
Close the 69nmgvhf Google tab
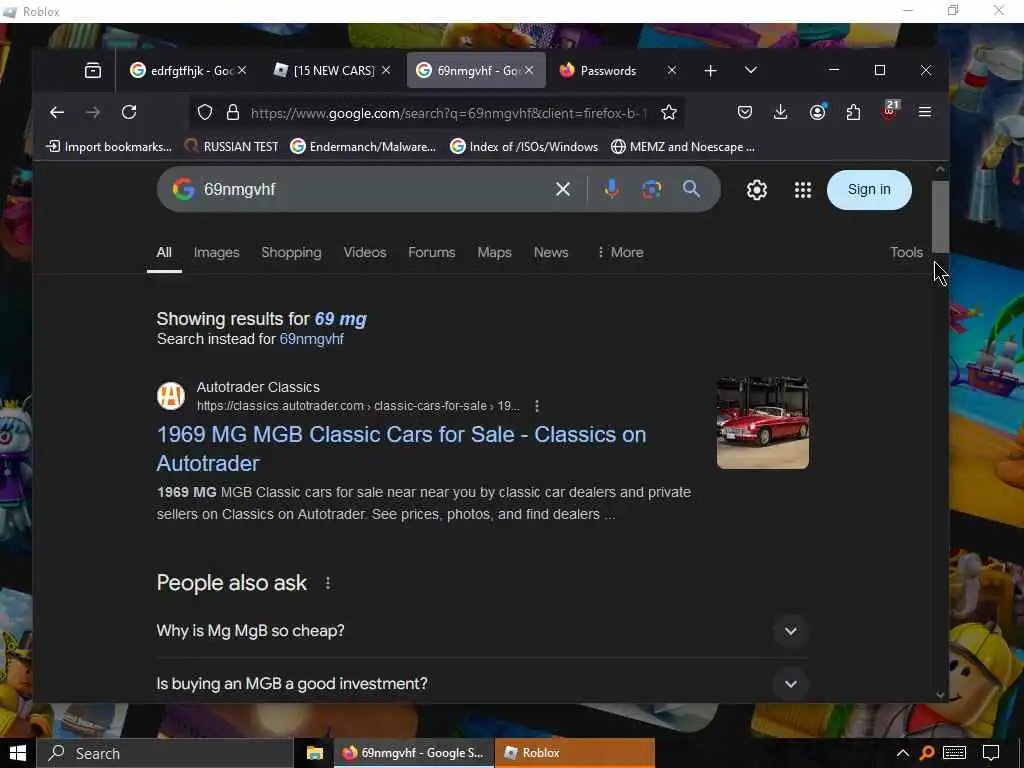pos(529,70)
